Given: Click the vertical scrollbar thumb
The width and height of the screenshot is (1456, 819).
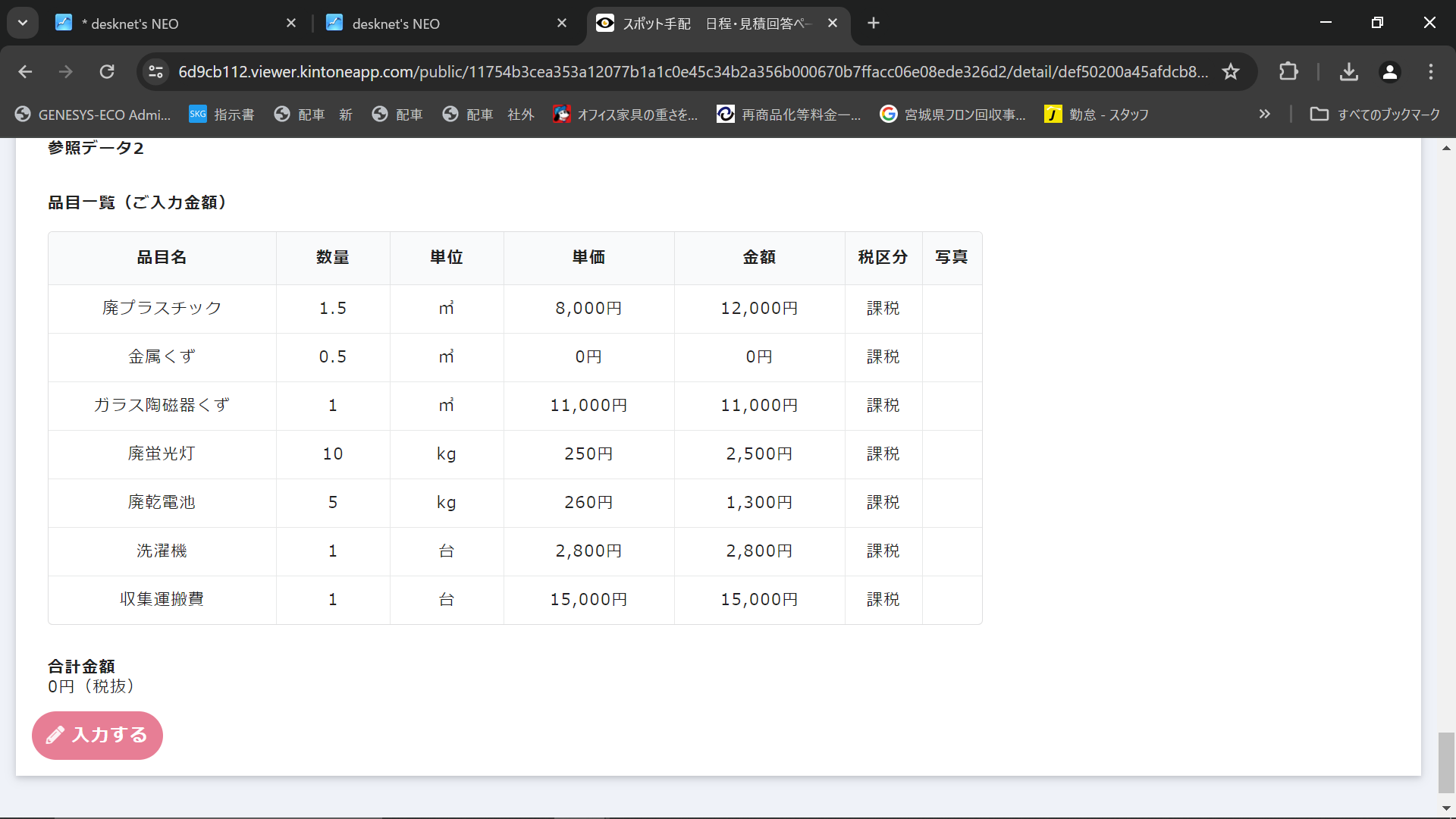Looking at the screenshot, I should click(x=1446, y=761).
